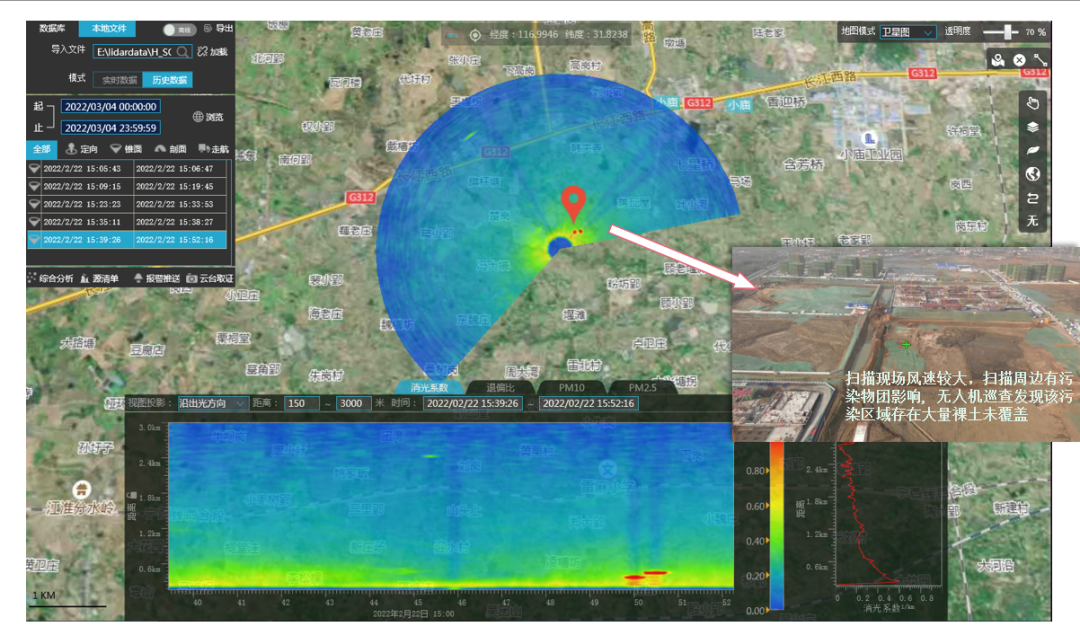Toggle the offline mode switch

180,30
